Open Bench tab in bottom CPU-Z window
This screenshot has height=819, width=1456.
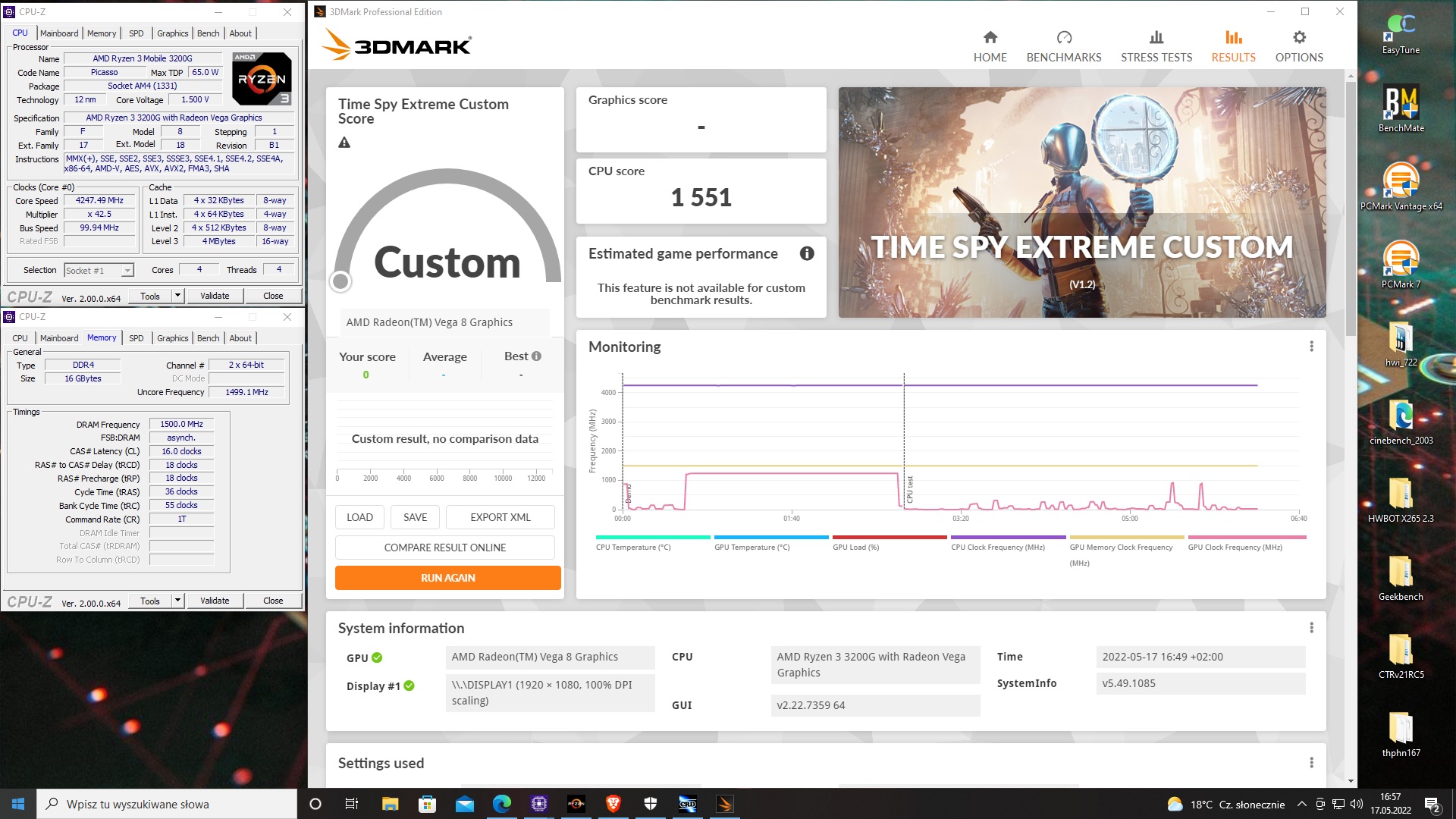(208, 338)
